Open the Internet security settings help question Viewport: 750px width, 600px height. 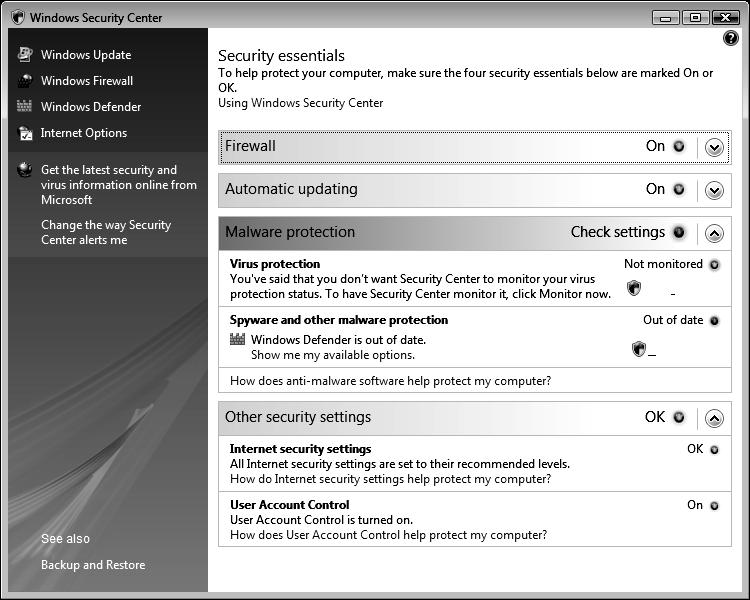[390, 479]
